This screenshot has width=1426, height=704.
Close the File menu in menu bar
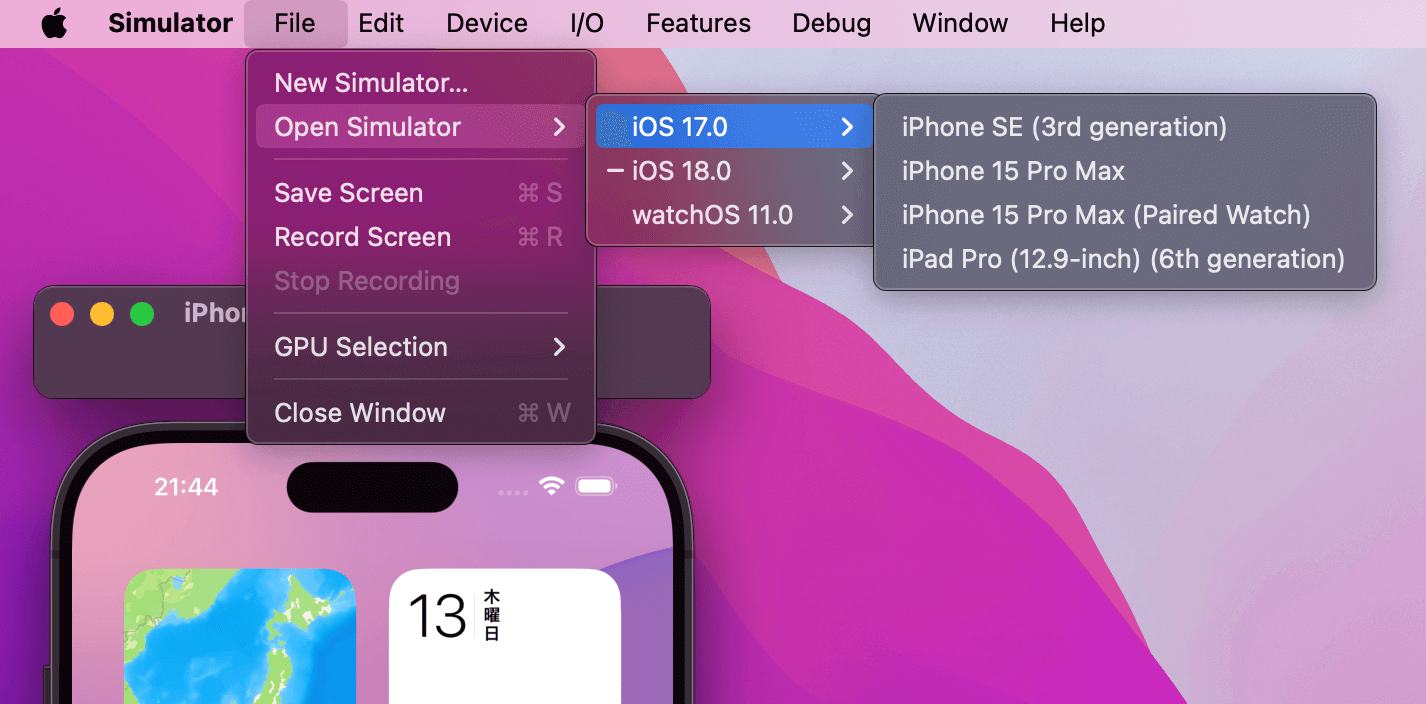click(x=295, y=24)
